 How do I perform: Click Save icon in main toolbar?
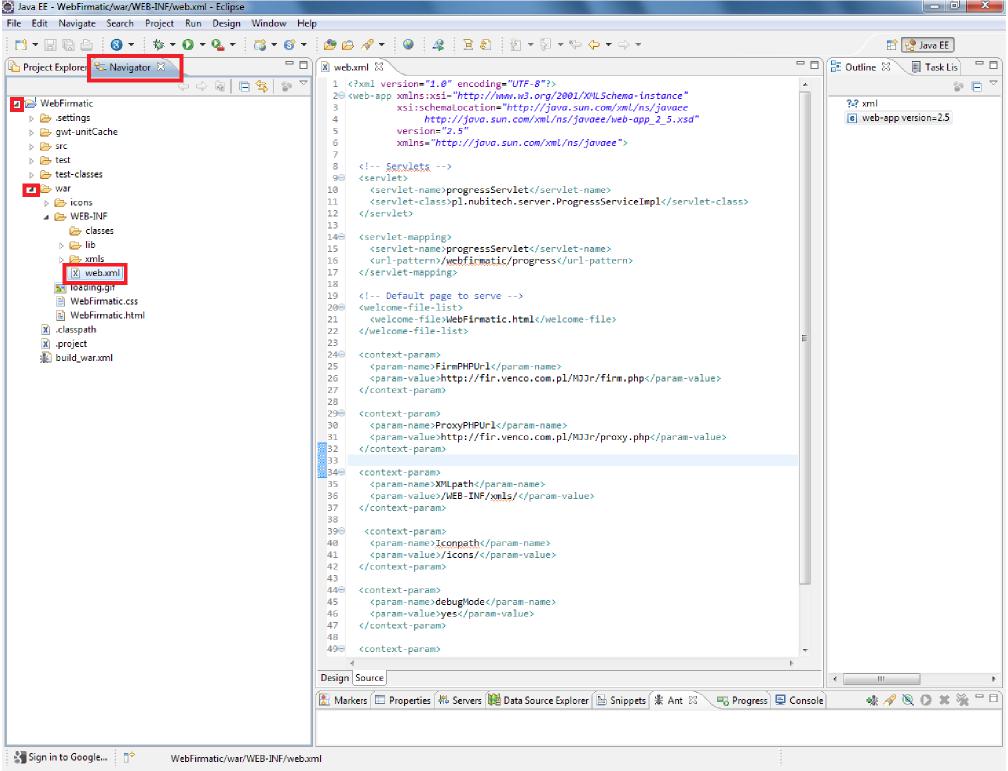coord(49,45)
